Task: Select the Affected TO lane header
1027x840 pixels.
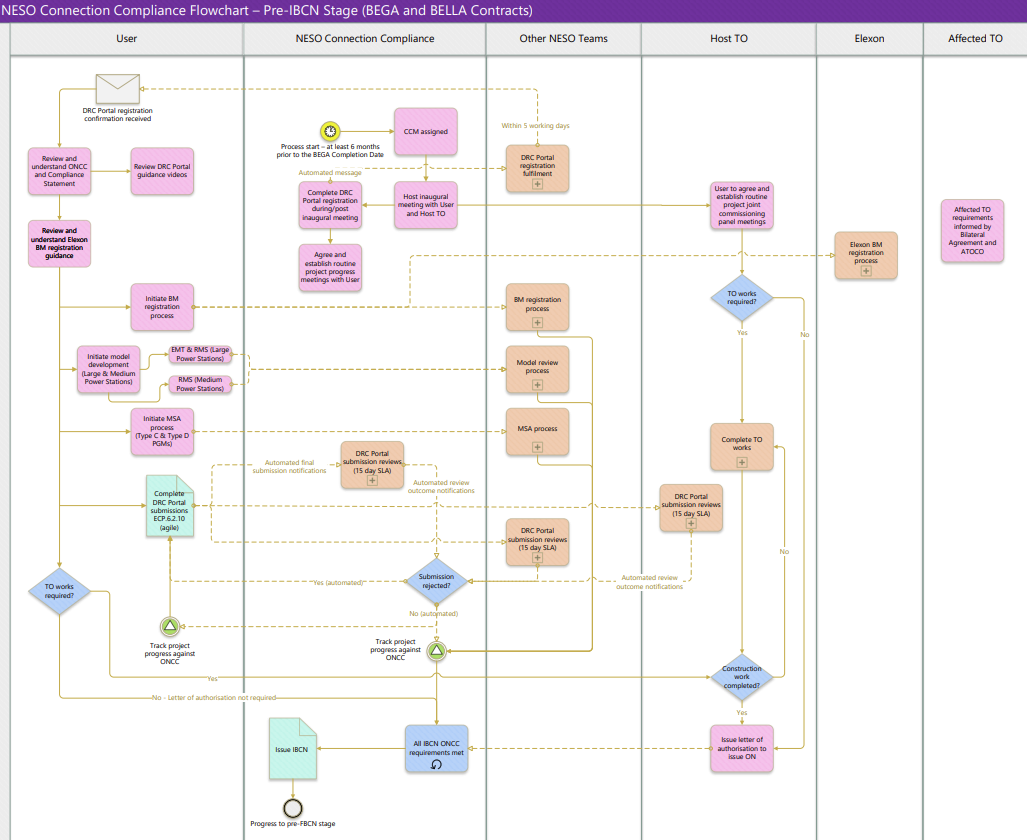Action: pyautogui.click(x=975, y=39)
